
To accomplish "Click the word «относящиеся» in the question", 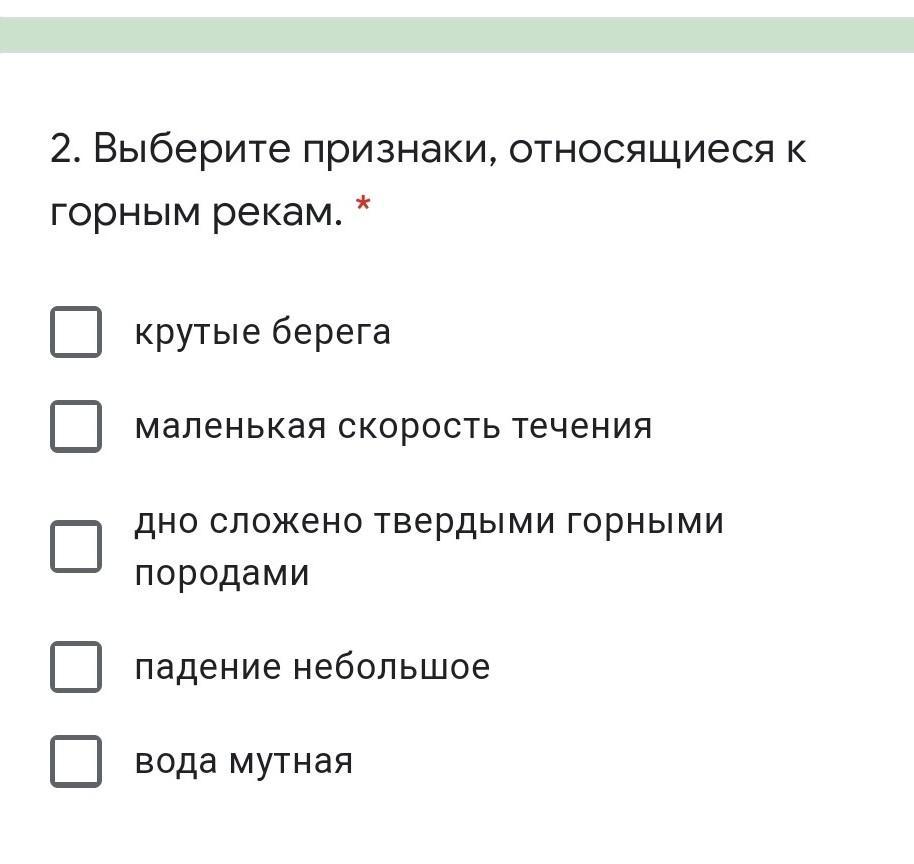I will 642,151.
